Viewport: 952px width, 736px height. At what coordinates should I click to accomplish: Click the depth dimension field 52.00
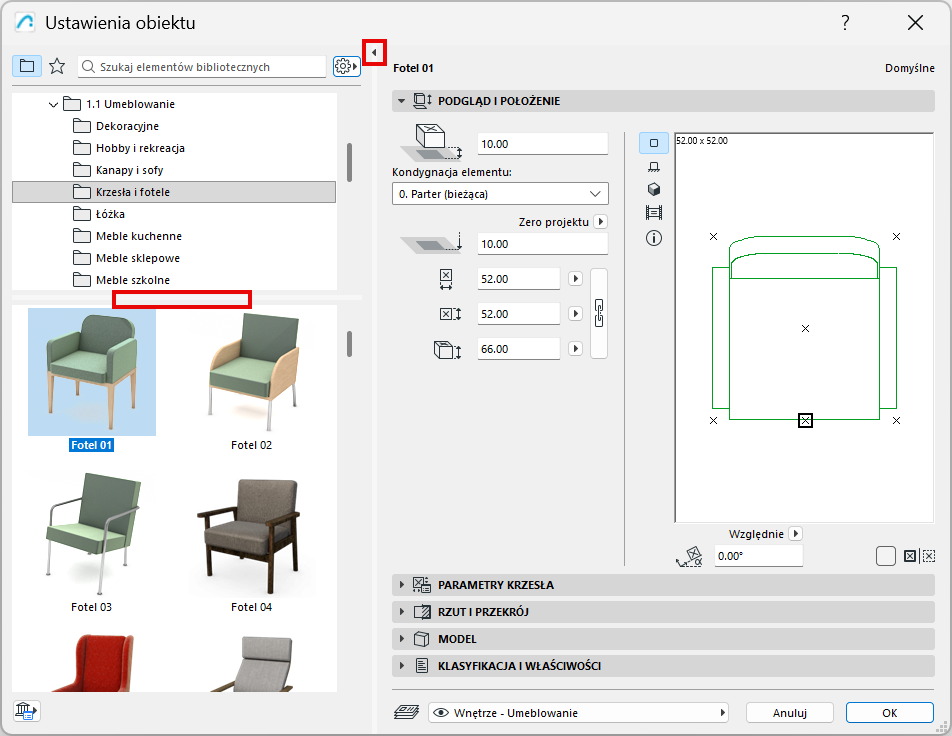click(x=518, y=314)
